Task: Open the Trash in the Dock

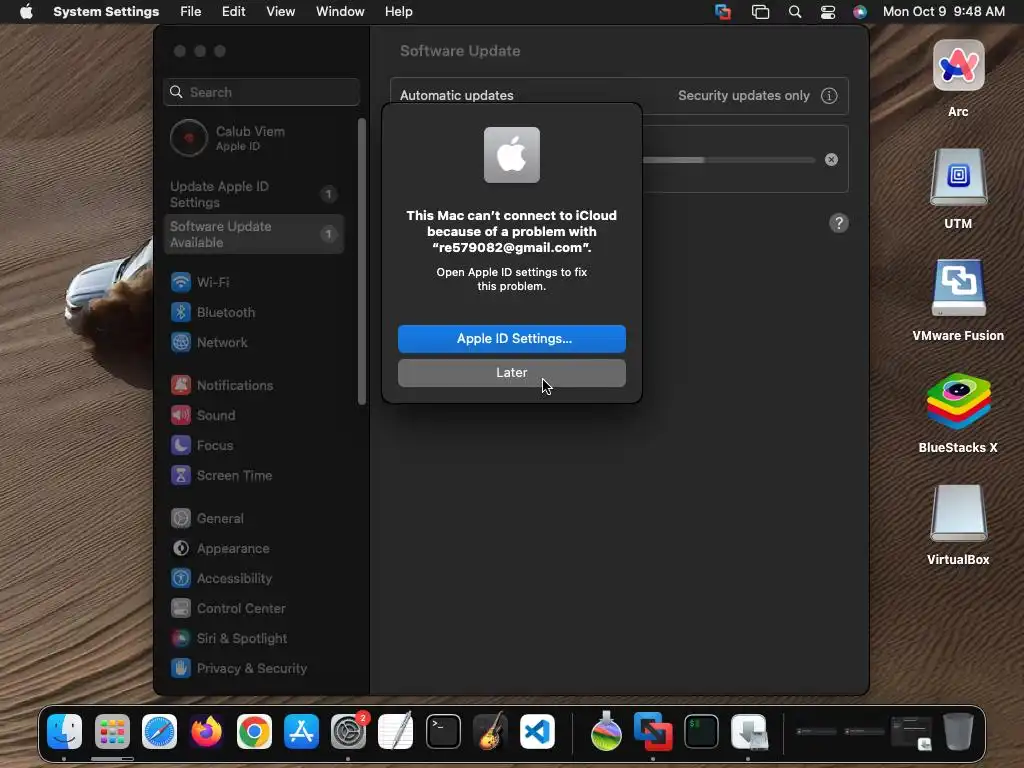Action: point(958,731)
